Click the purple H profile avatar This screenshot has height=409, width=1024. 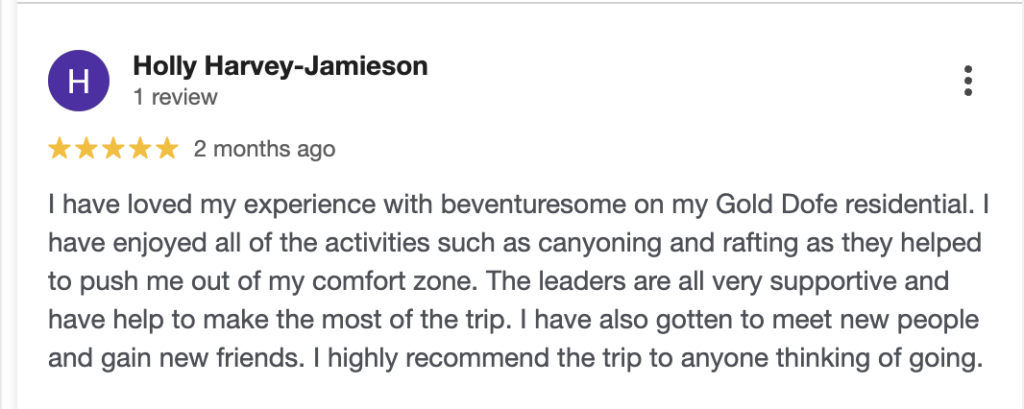(x=78, y=81)
